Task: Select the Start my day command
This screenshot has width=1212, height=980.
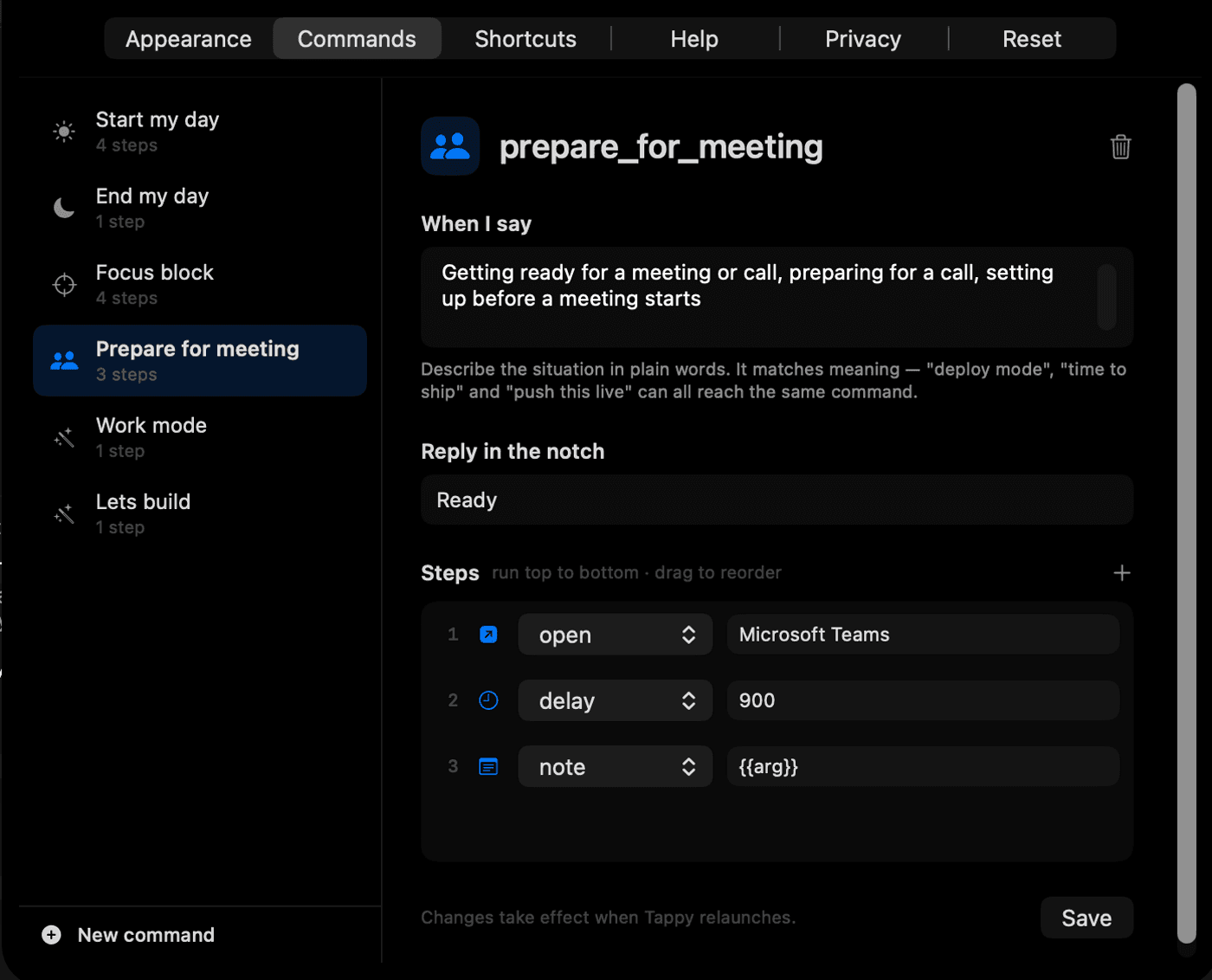Action: tap(200, 132)
